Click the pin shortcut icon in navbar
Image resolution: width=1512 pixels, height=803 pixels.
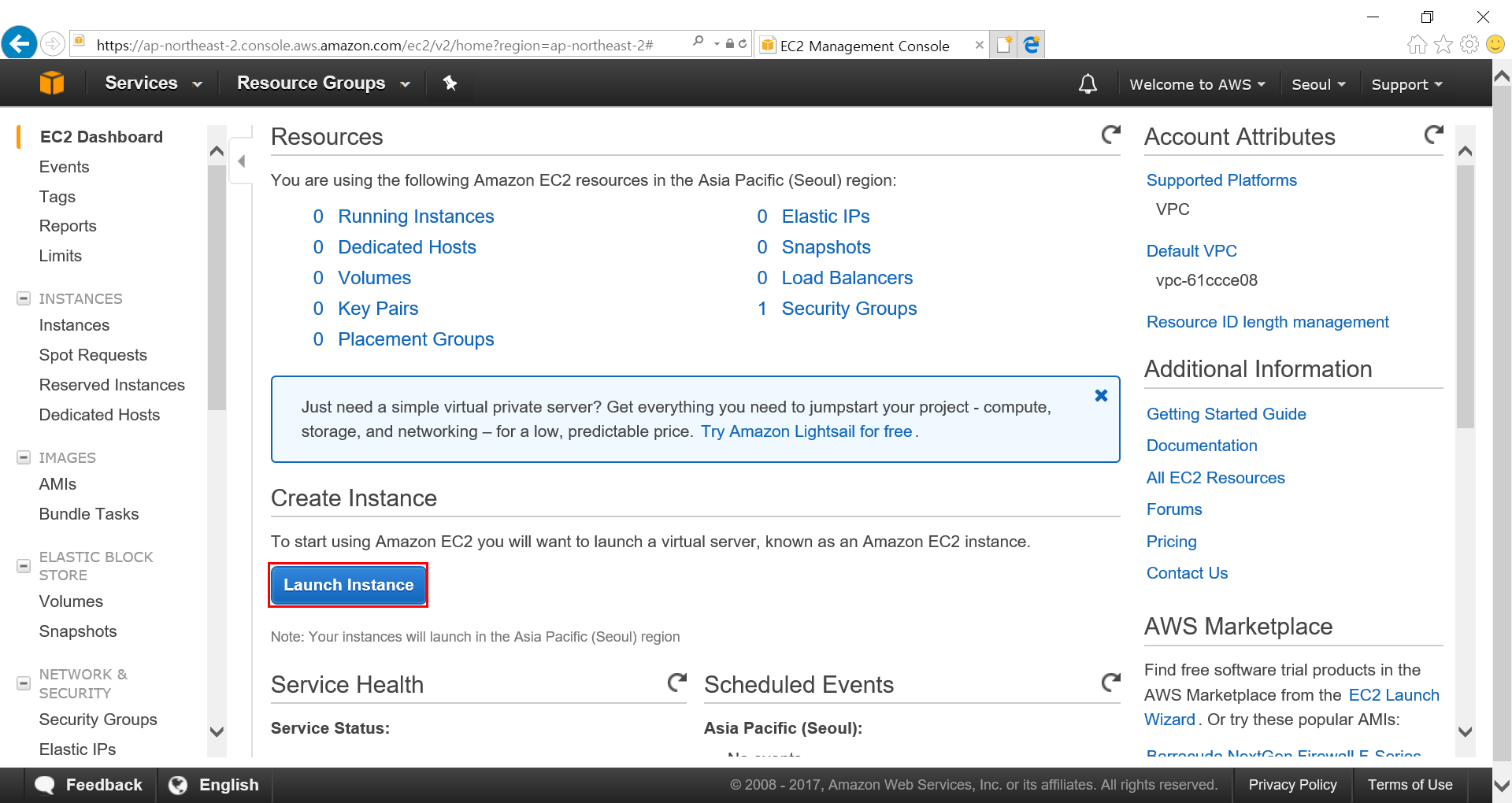(x=450, y=83)
